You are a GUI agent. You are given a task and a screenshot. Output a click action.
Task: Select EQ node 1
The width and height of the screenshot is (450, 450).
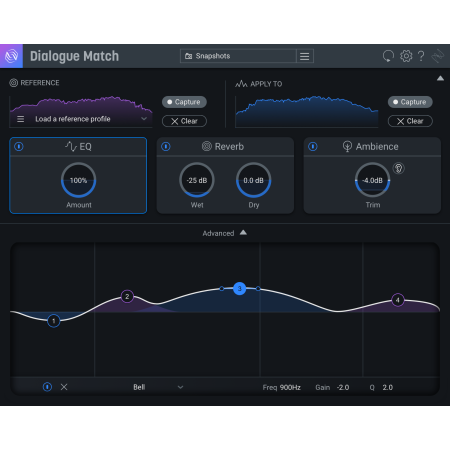tap(54, 321)
